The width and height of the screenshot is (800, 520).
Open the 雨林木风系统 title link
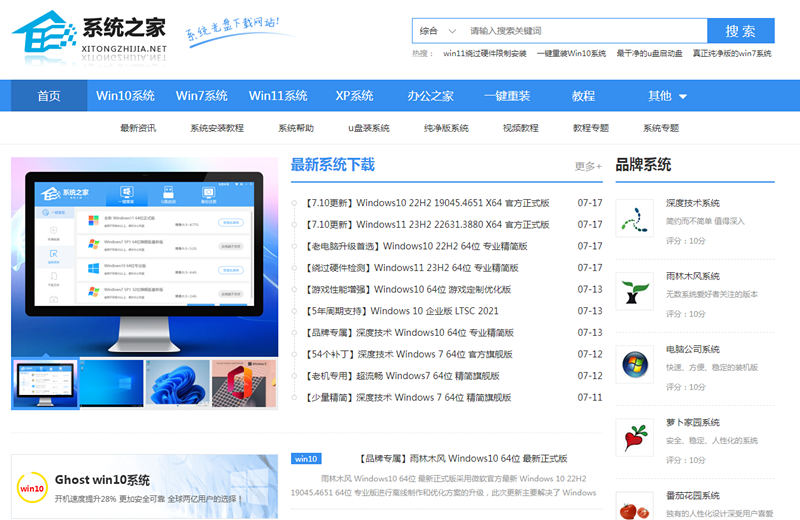[692, 276]
